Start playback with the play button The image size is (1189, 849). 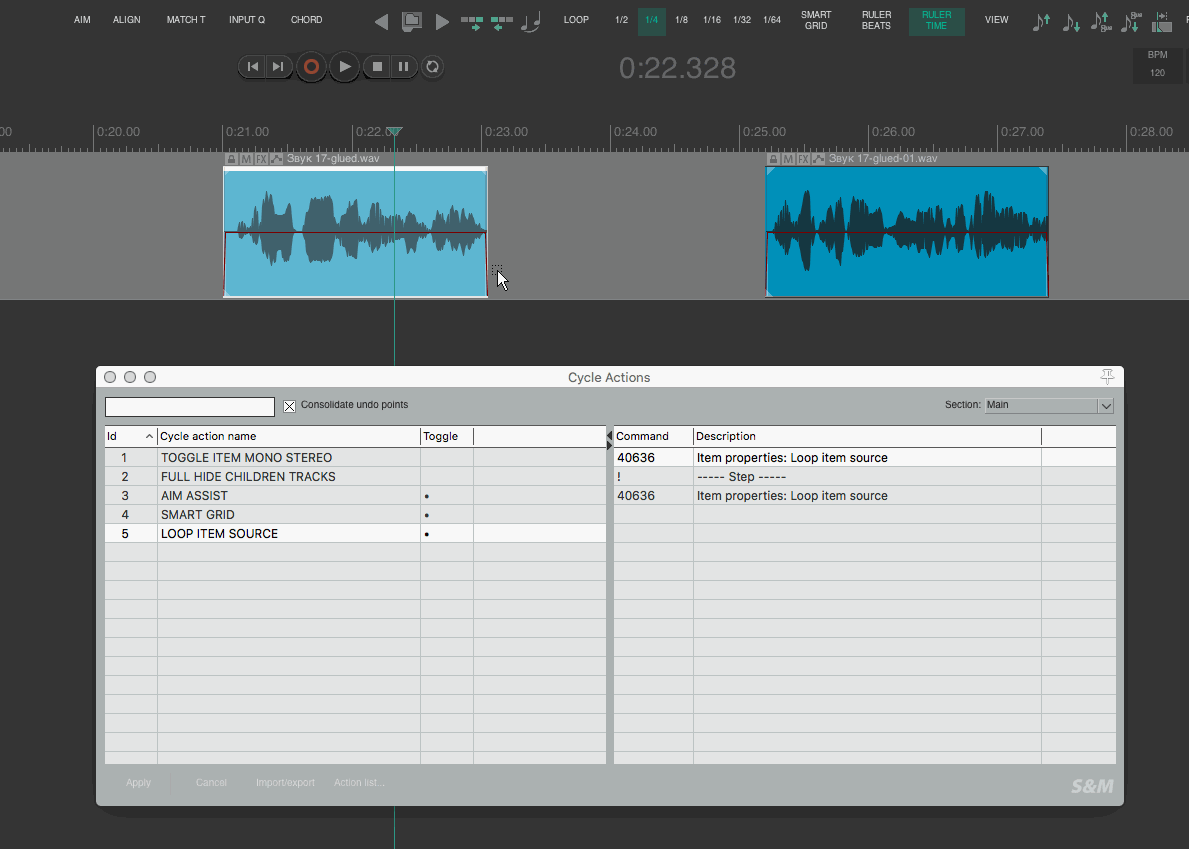(344, 67)
